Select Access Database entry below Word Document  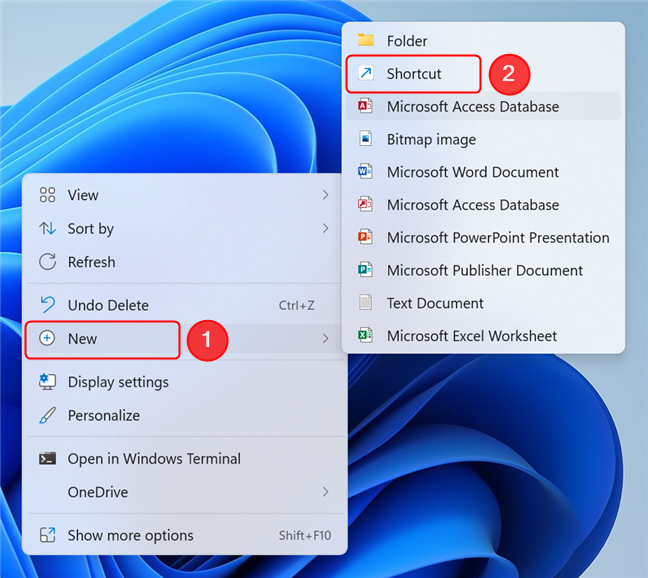click(472, 205)
